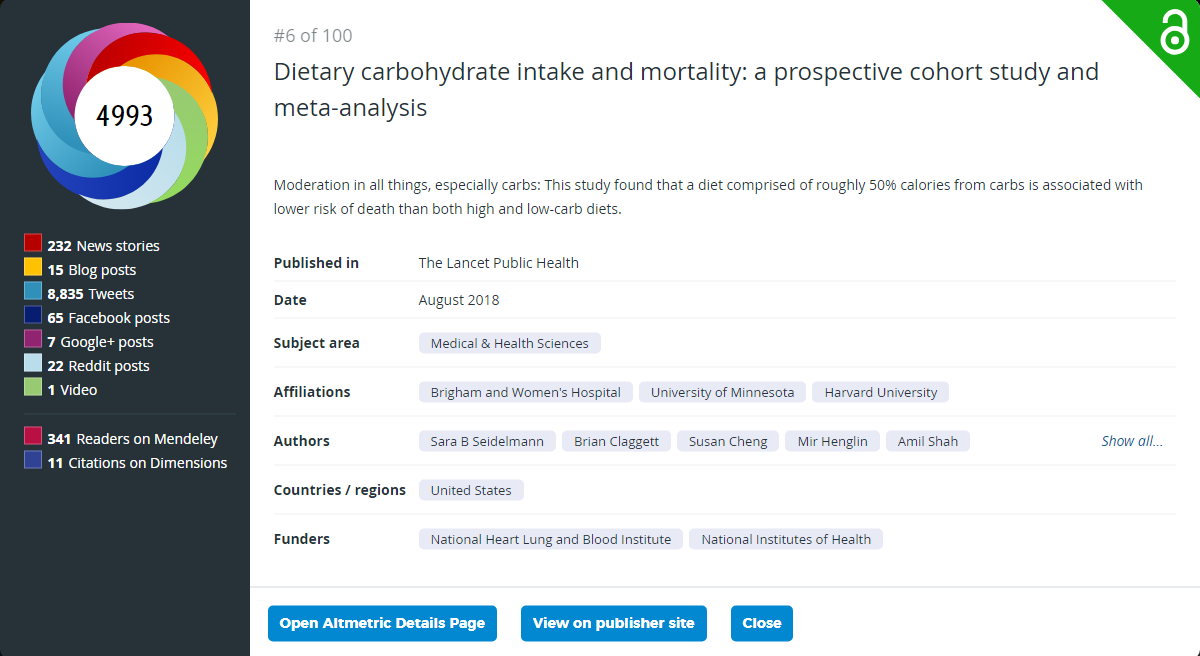The height and width of the screenshot is (656, 1200).
Task: Expand full author list with Show all
Action: tap(1132, 441)
